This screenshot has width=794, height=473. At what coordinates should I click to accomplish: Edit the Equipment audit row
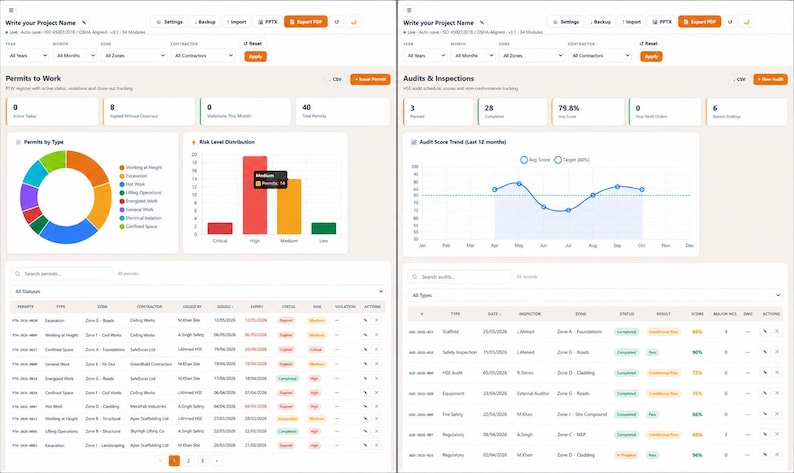[765, 393]
